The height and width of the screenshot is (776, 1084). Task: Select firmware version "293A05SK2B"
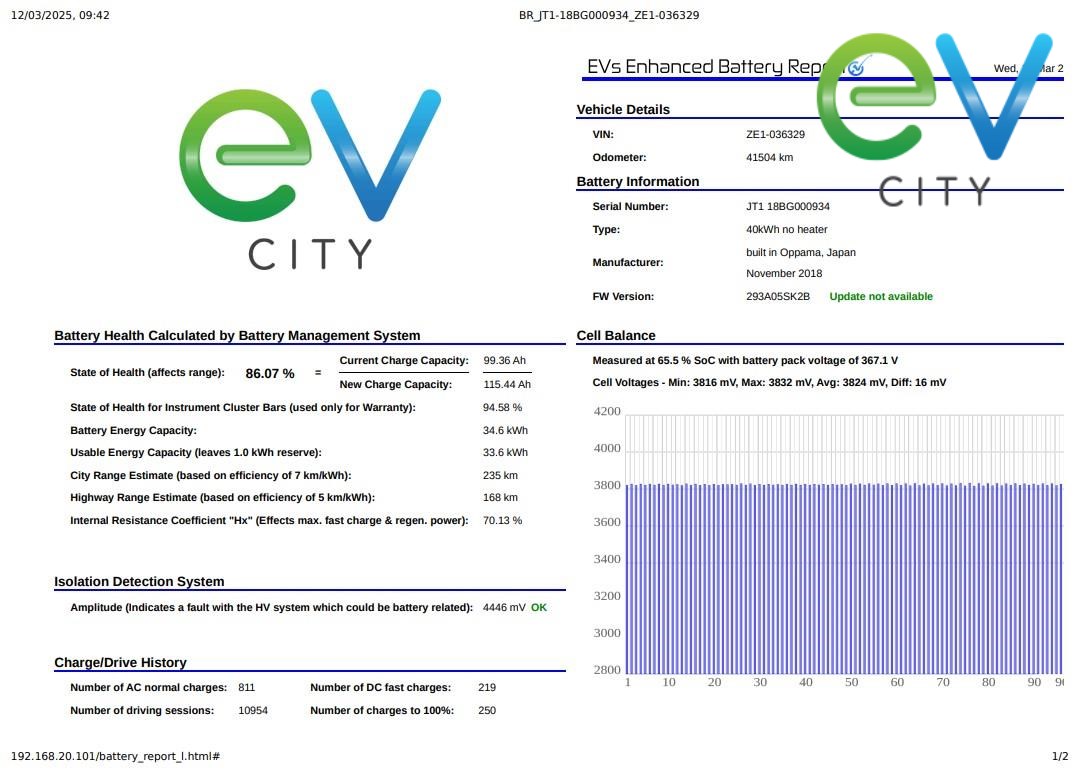(x=778, y=297)
